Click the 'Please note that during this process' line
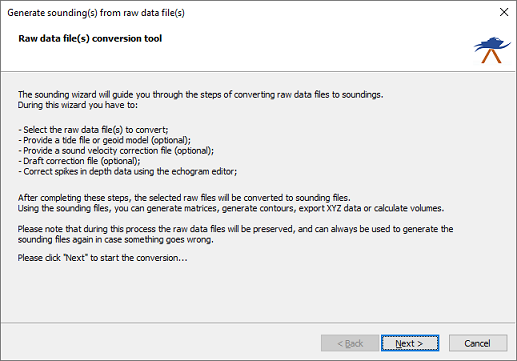 (x=235, y=229)
